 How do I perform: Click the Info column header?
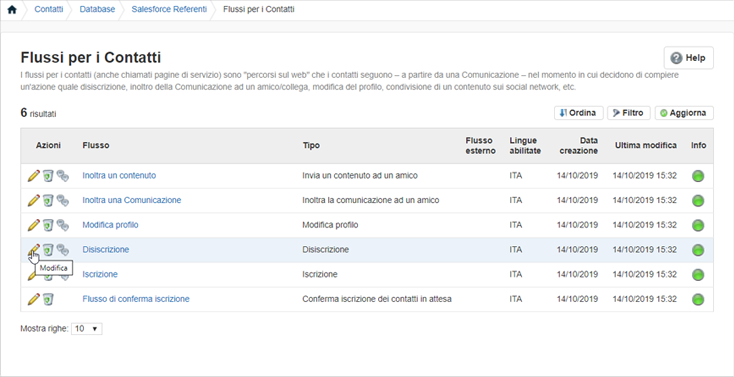point(698,146)
